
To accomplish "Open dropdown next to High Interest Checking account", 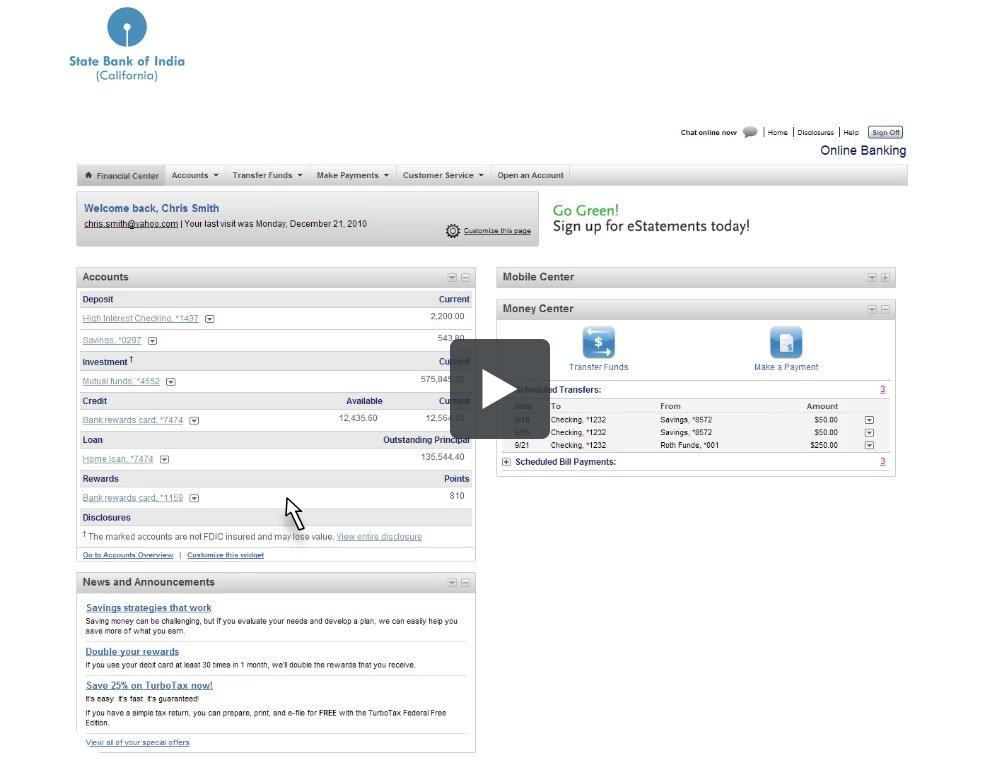I will tap(210, 319).
